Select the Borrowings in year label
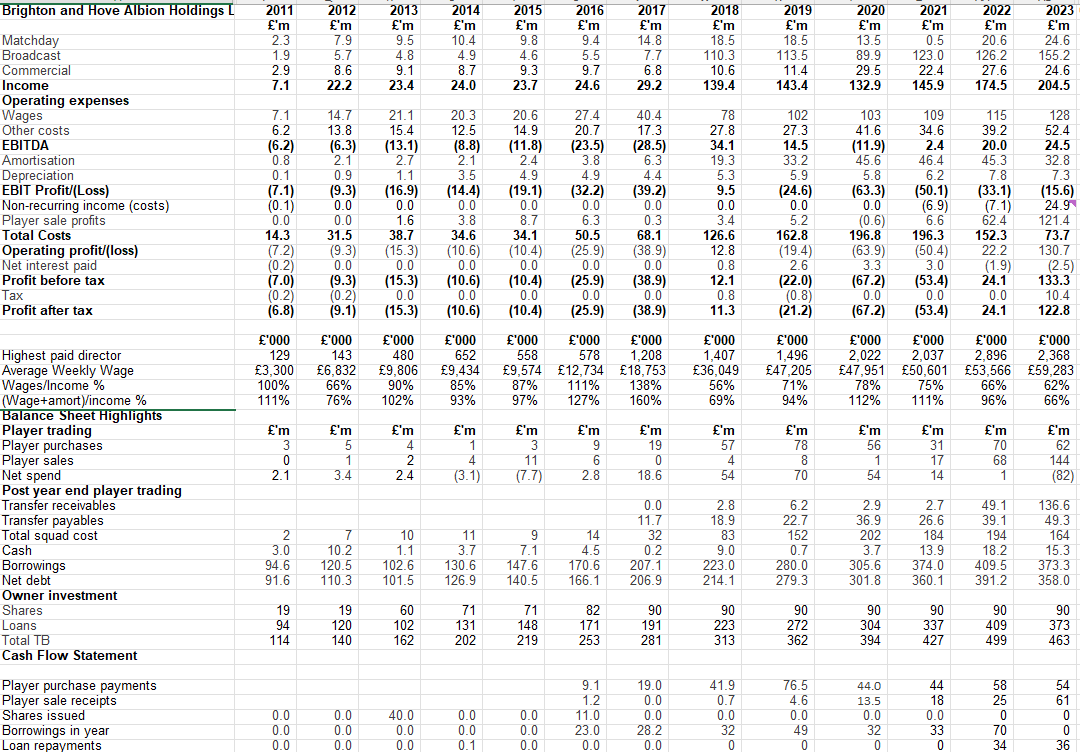This screenshot has width=1080, height=752. (55, 731)
